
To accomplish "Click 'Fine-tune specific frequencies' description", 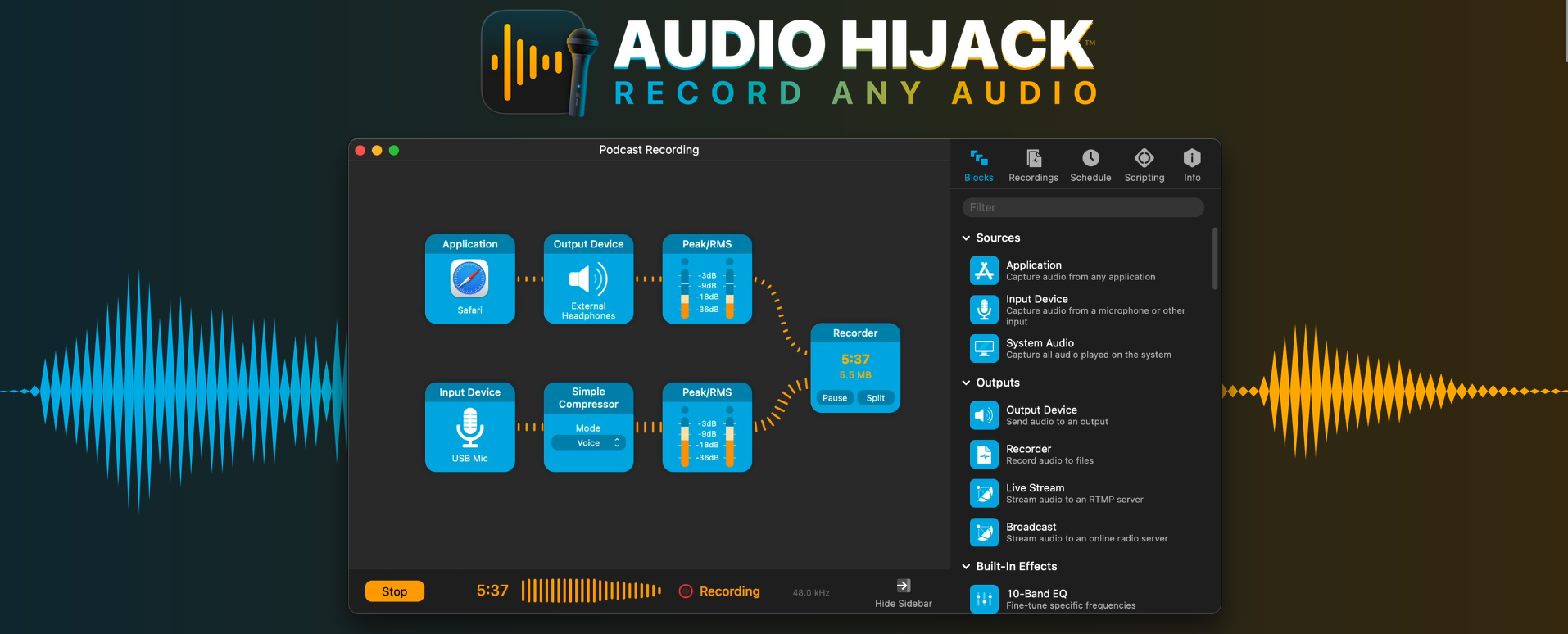I will pyautogui.click(x=1071, y=605).
